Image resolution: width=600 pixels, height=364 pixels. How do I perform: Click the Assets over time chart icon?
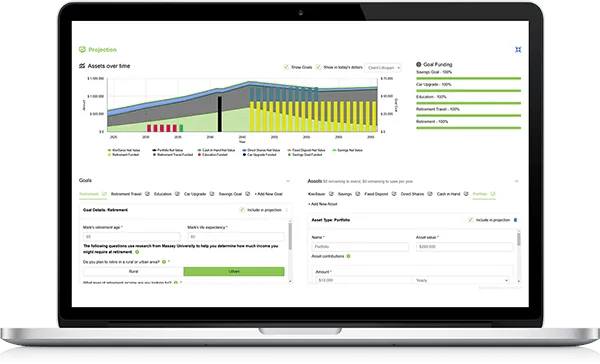pyautogui.click(x=82, y=66)
